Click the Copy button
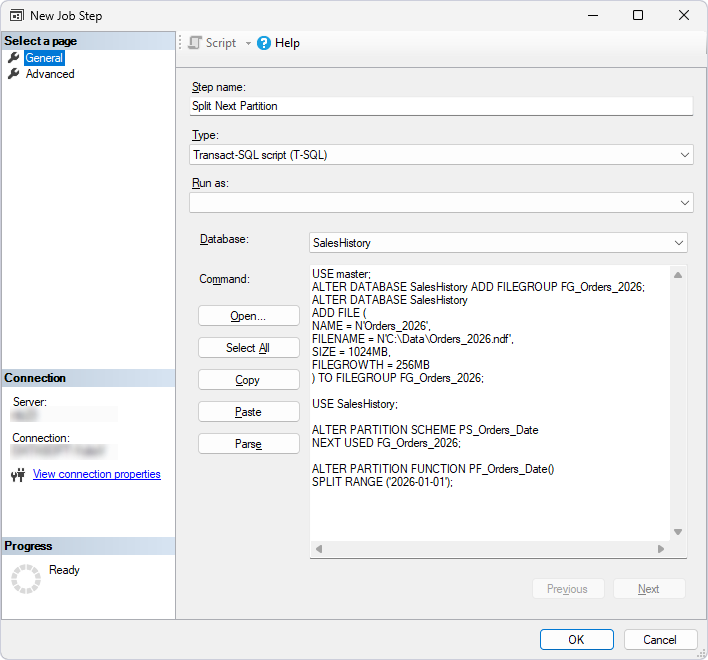Image resolution: width=708 pixels, height=660 pixels. pyautogui.click(x=248, y=380)
